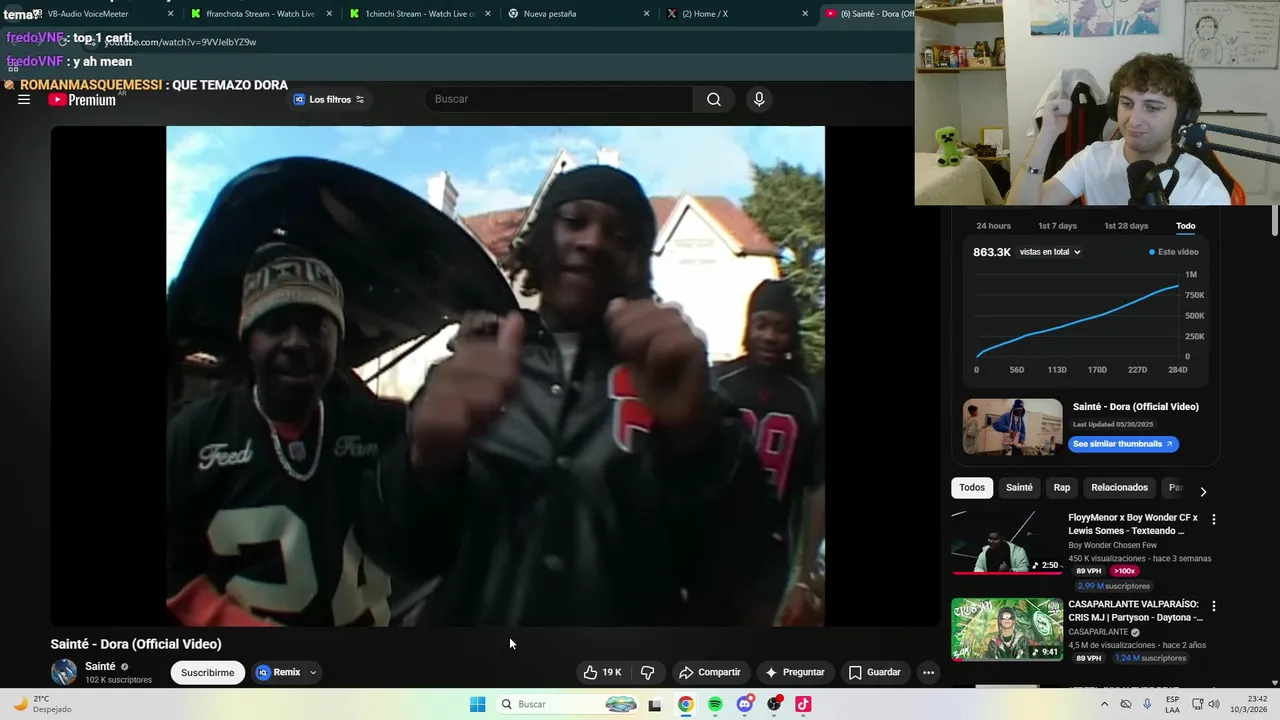Switch to 1chinchi Stream browser tab
Viewport: 1280px width, 720px height.
pyautogui.click(x=418, y=14)
